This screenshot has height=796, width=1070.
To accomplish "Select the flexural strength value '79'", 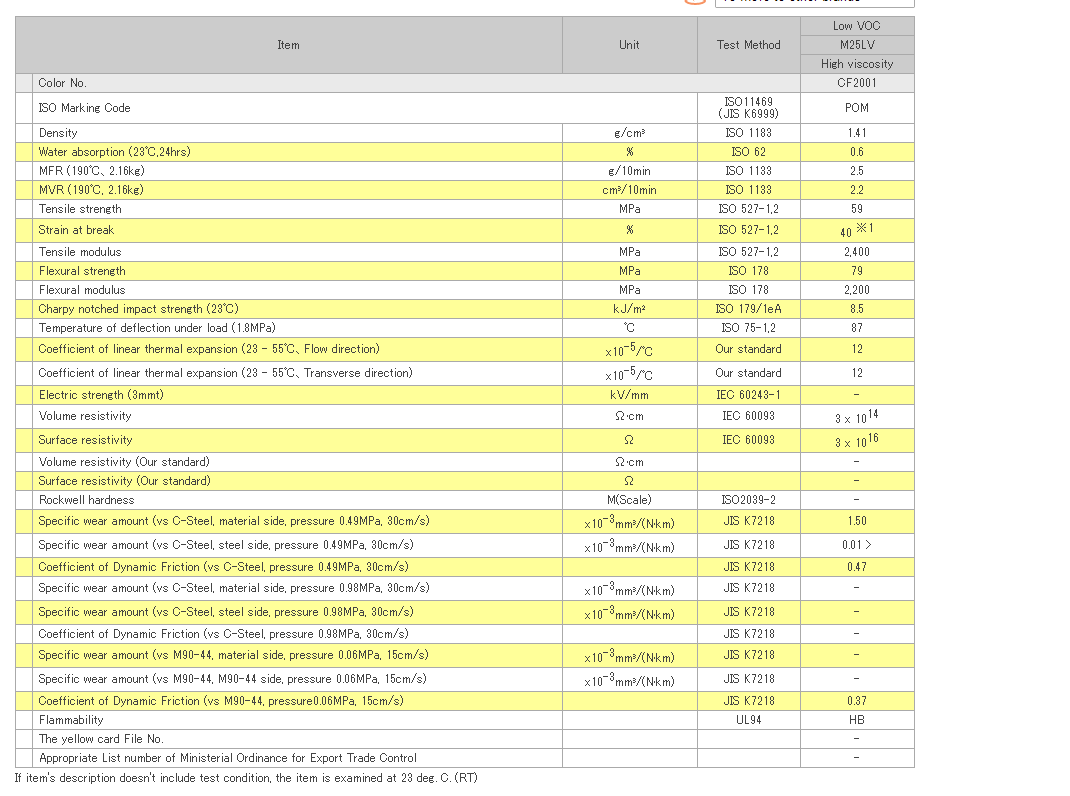I will 857,272.
